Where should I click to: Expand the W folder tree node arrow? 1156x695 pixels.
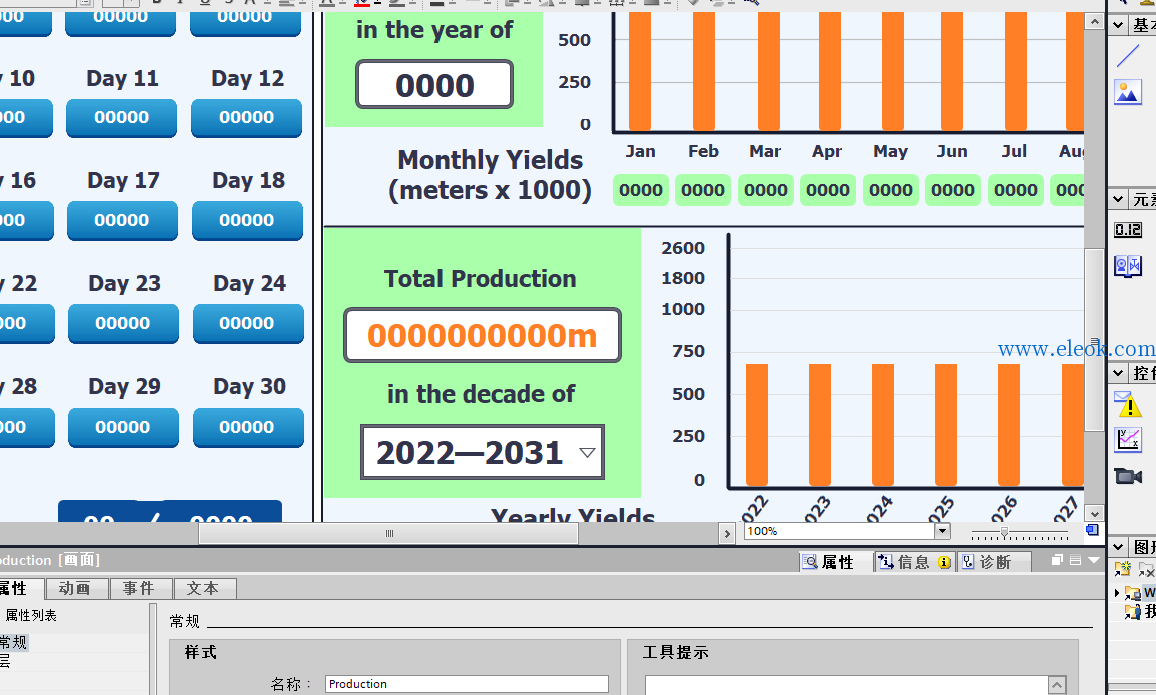tap(1117, 593)
